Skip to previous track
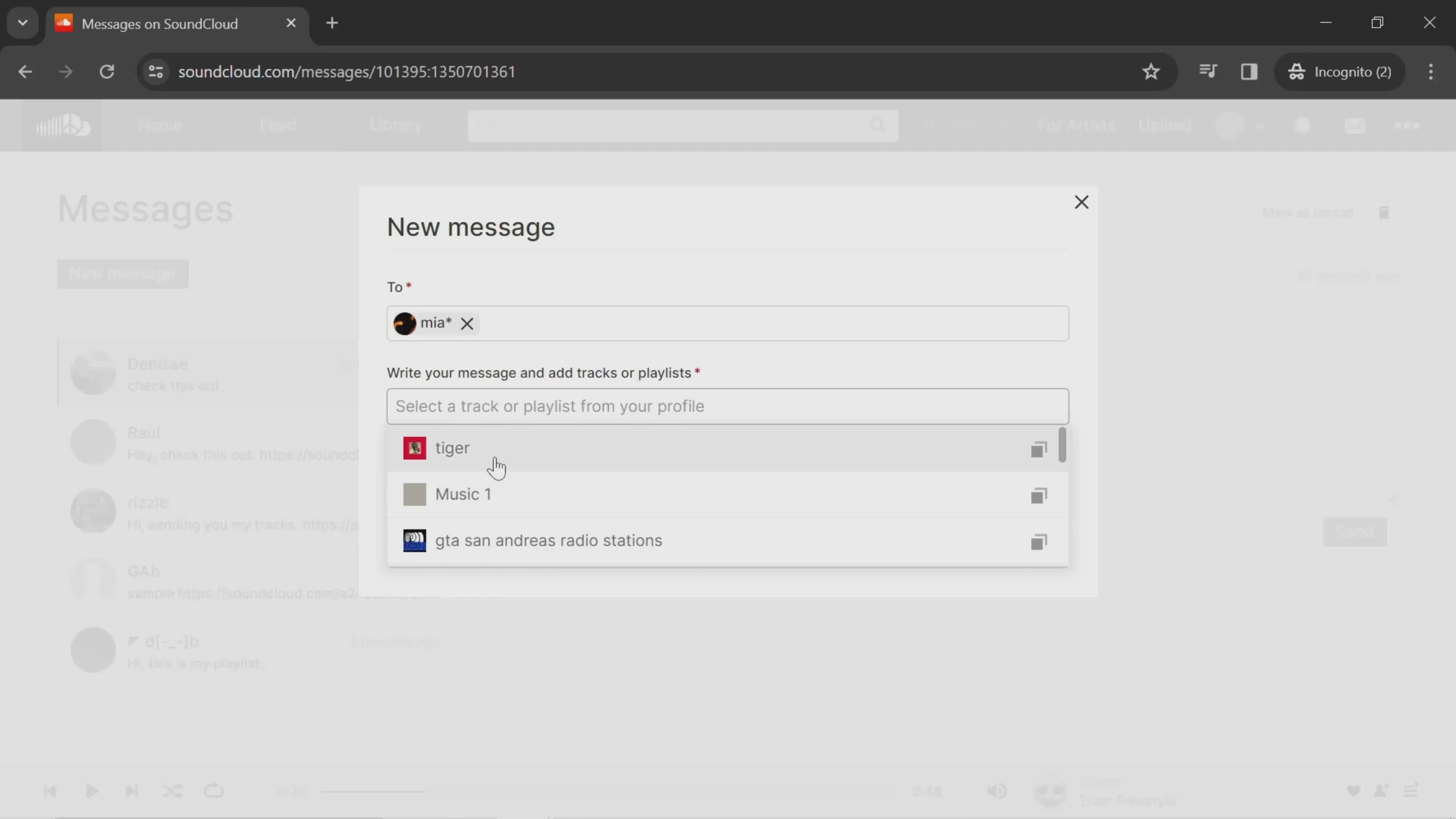This screenshot has height=819, width=1456. click(50, 791)
